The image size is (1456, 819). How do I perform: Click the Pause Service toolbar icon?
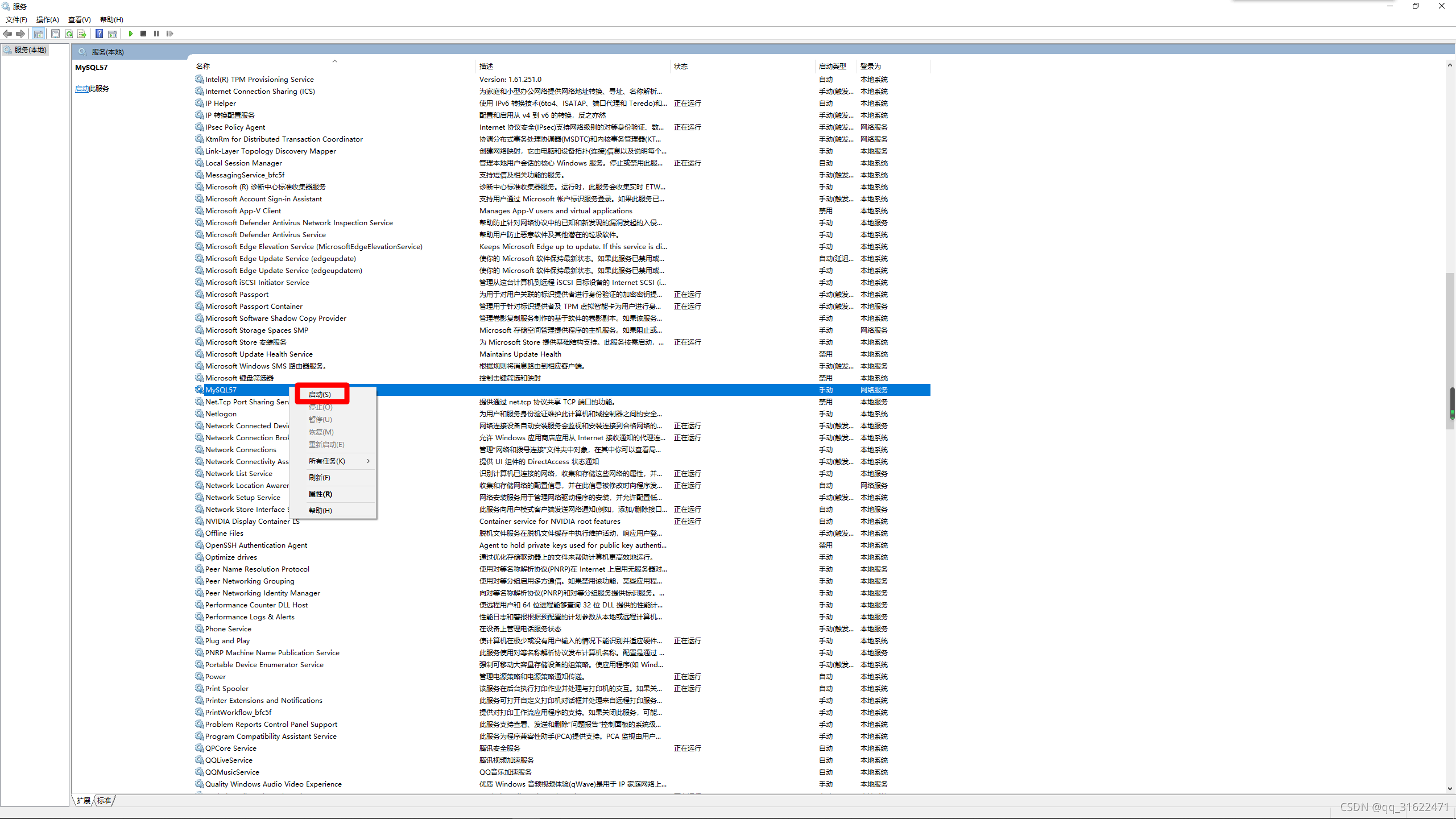[x=156, y=34]
